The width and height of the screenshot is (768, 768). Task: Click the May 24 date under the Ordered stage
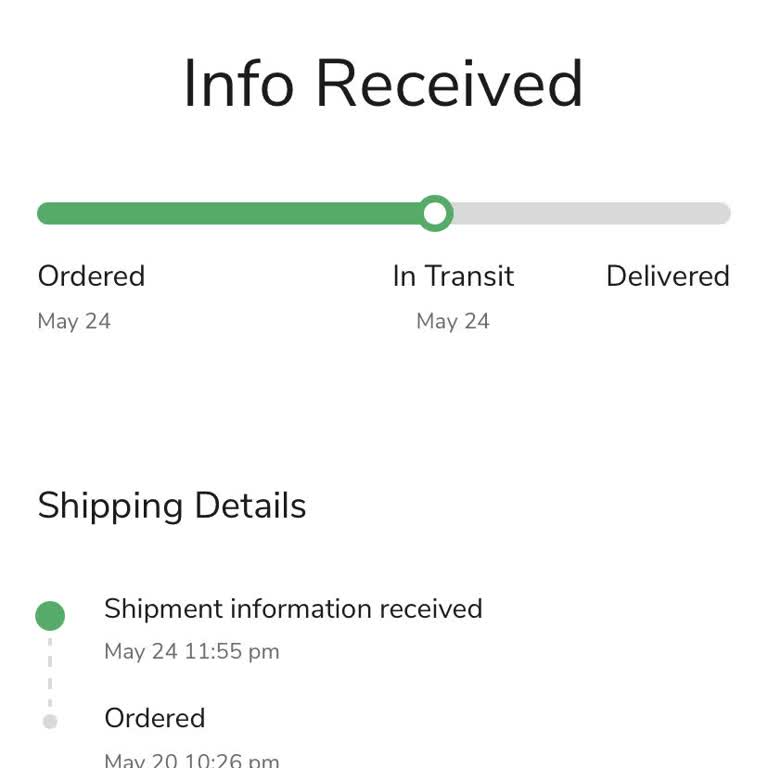coord(74,321)
